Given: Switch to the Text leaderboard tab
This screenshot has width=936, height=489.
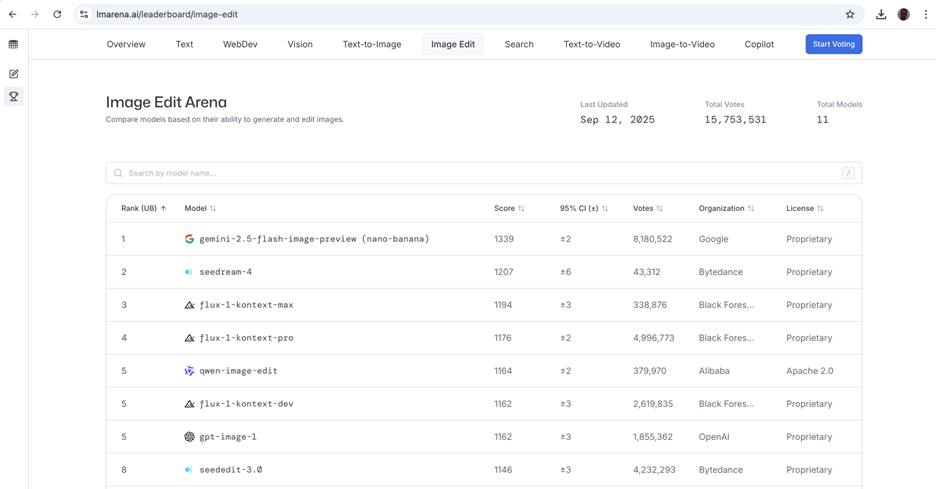Looking at the screenshot, I should coord(184,44).
